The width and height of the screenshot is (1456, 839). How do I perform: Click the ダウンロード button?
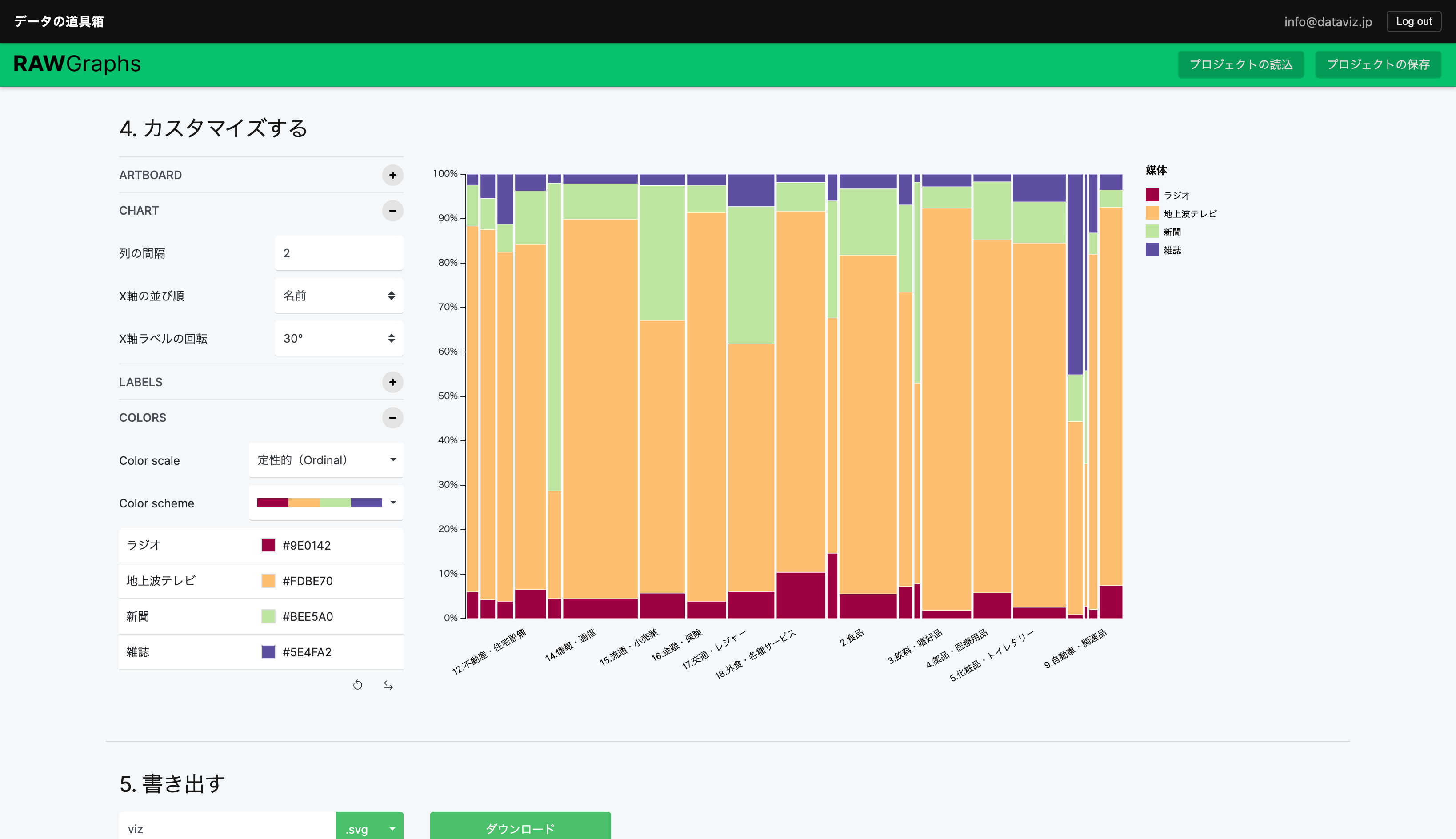pos(520,828)
